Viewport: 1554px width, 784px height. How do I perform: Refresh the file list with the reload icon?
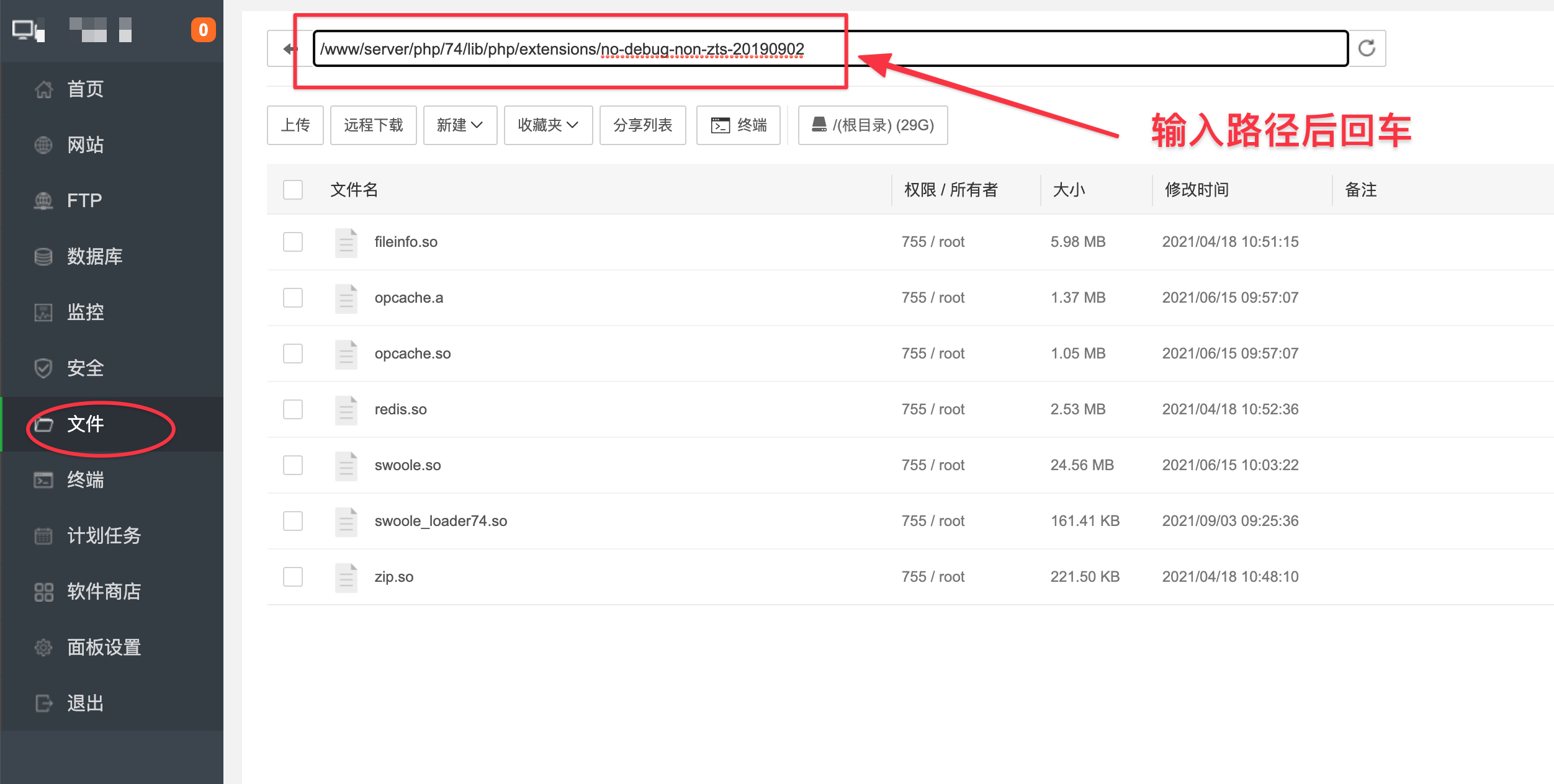tap(1367, 48)
